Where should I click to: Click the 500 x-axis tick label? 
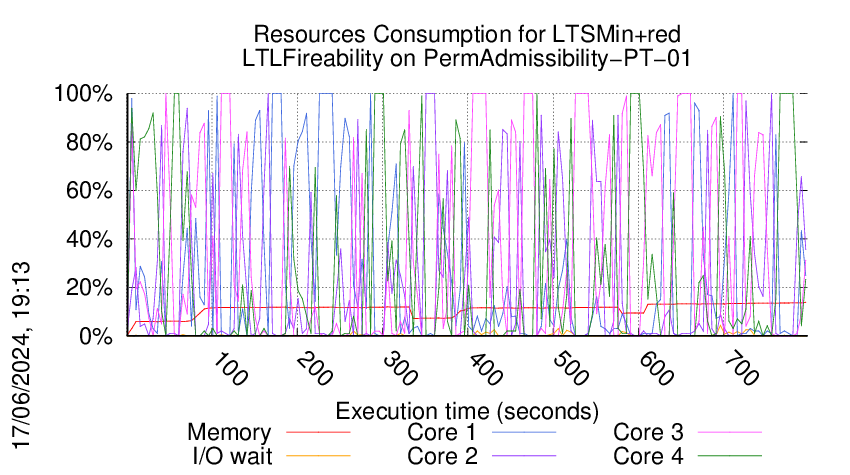tap(570, 370)
